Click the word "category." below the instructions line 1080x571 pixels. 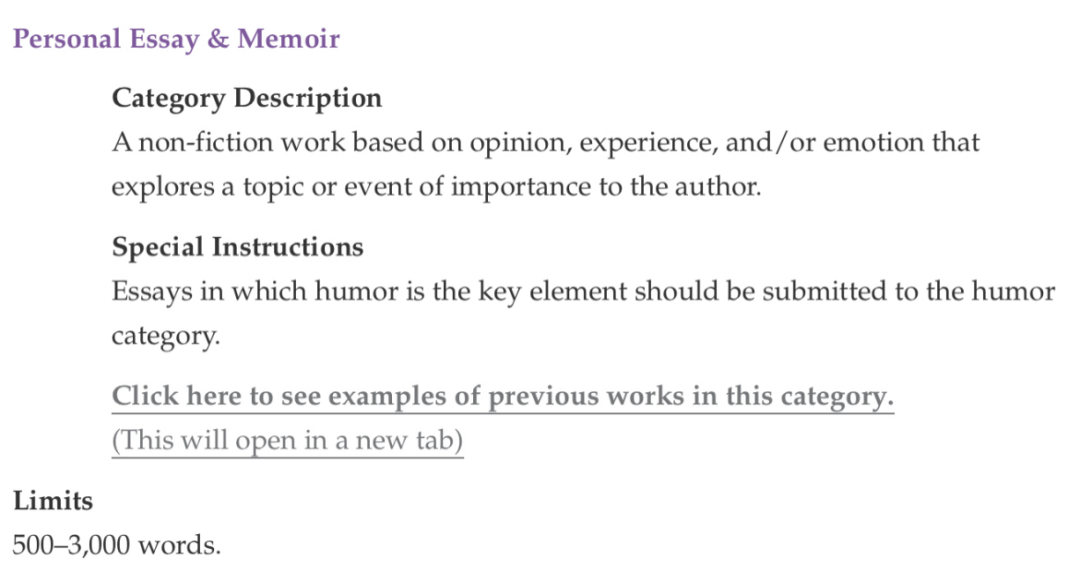[x=166, y=336]
